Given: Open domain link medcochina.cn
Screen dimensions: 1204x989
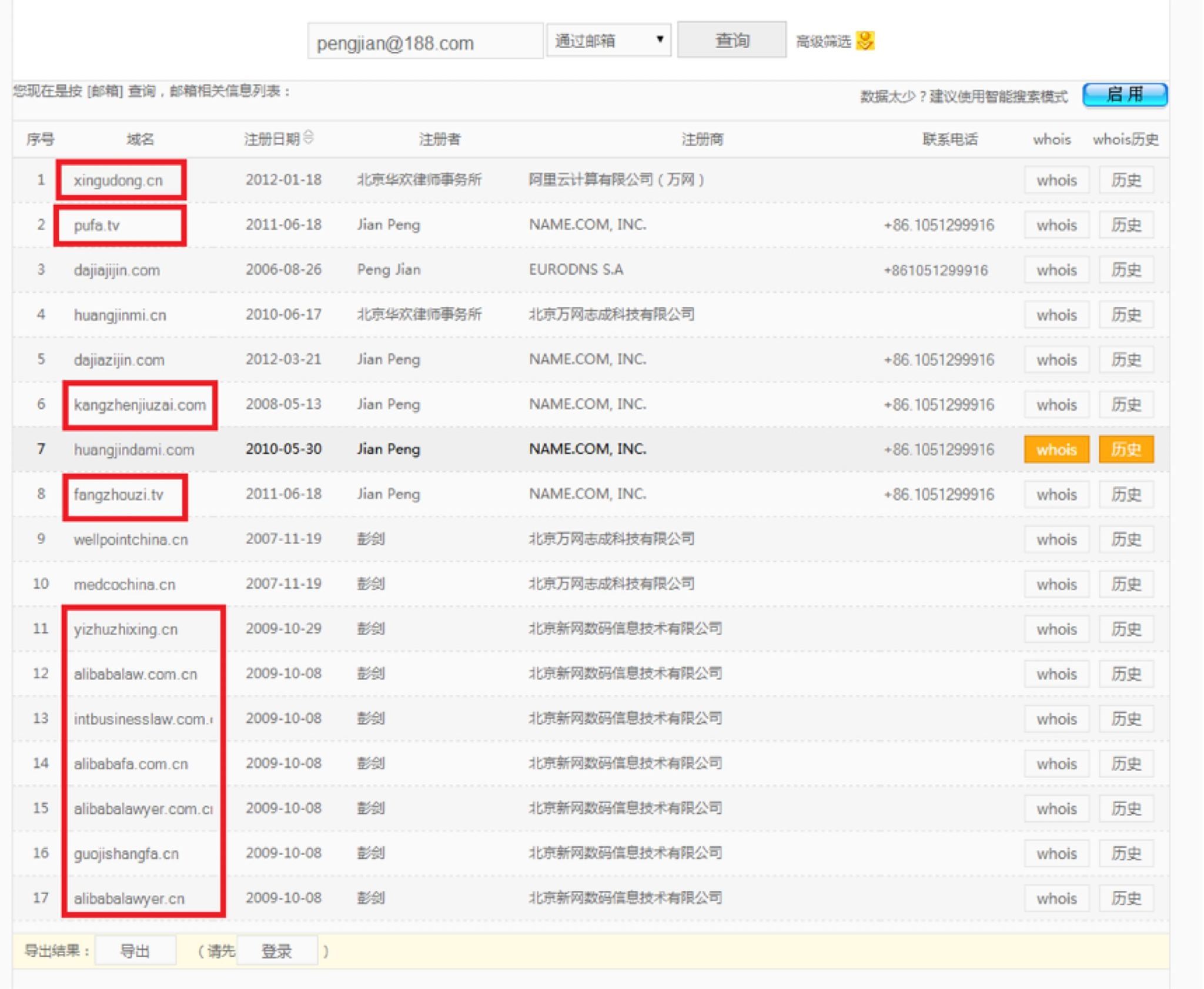Looking at the screenshot, I should coord(124,585).
